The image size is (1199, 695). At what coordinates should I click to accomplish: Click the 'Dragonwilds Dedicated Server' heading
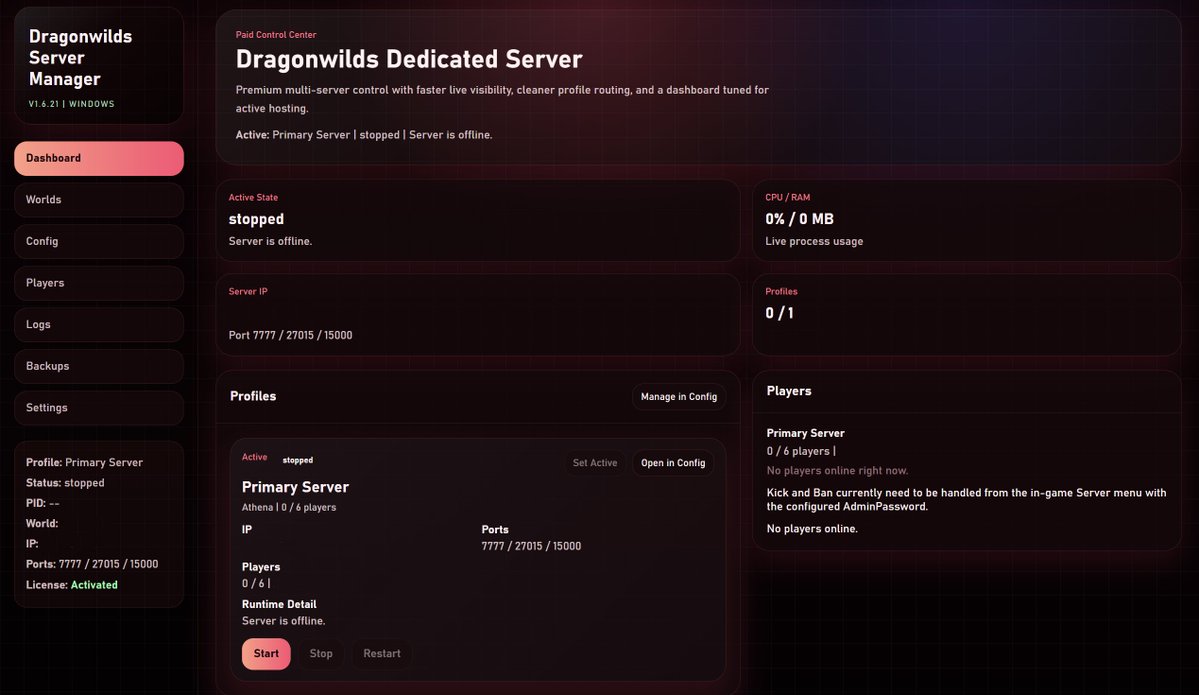409,60
